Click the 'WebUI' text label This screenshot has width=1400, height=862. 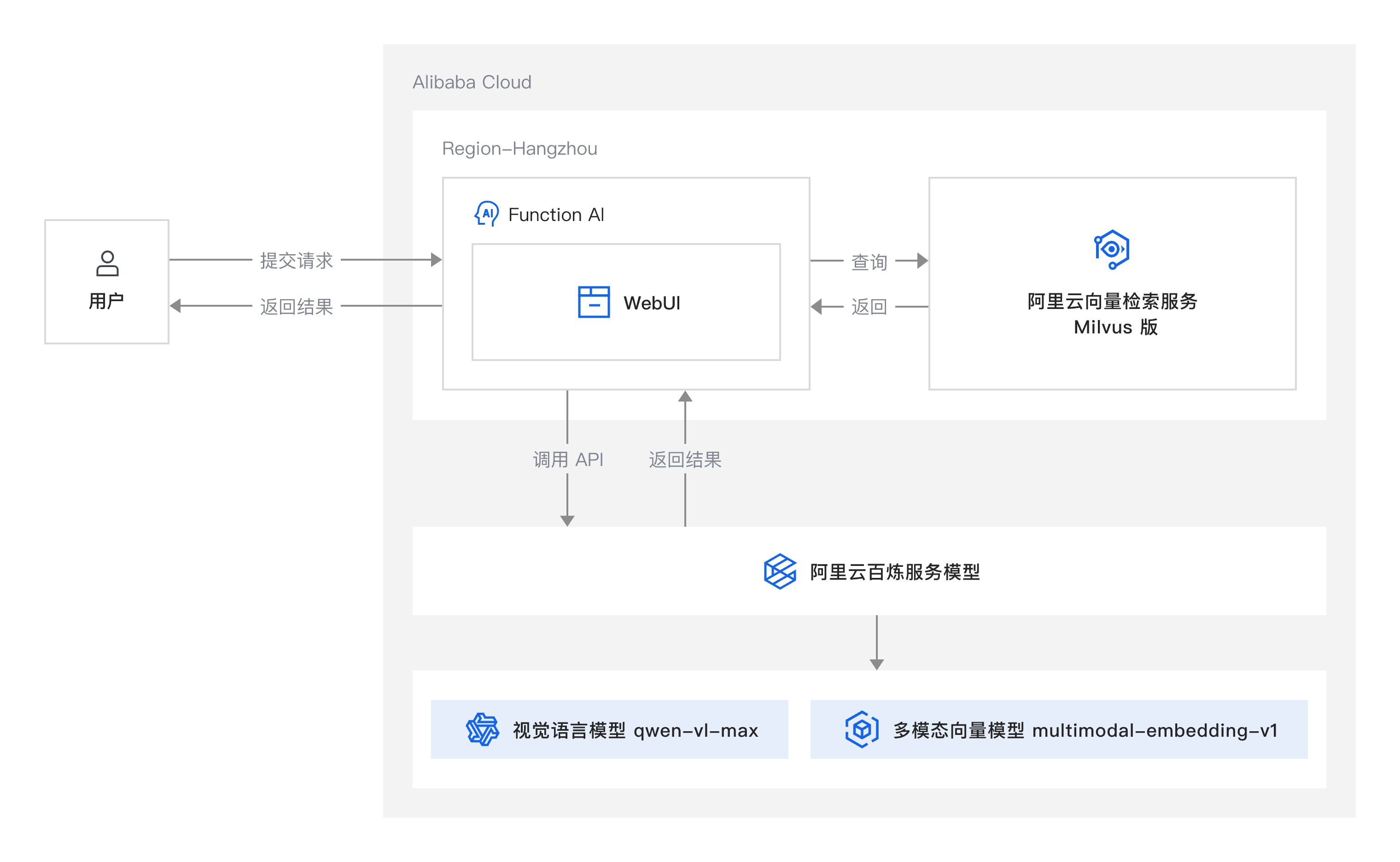(652, 303)
